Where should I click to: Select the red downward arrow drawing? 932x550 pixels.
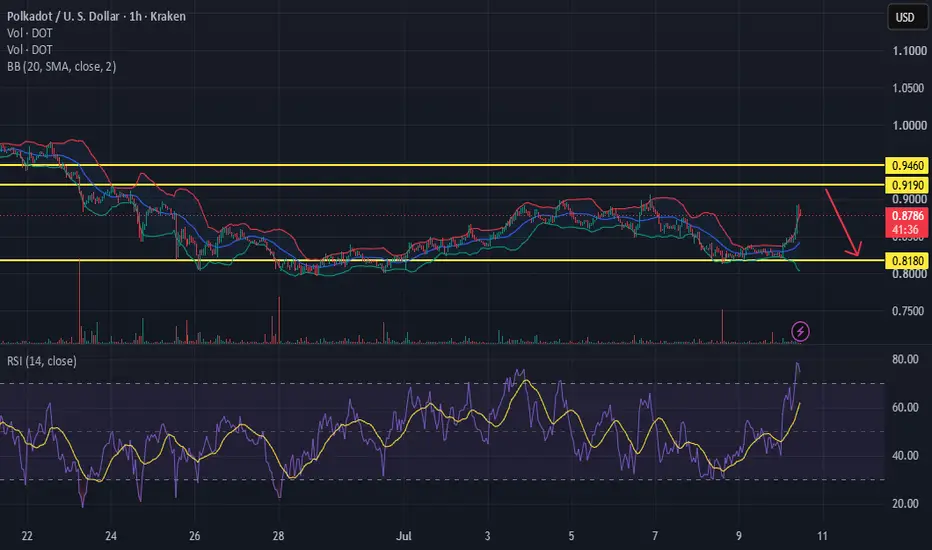pyautogui.click(x=843, y=222)
